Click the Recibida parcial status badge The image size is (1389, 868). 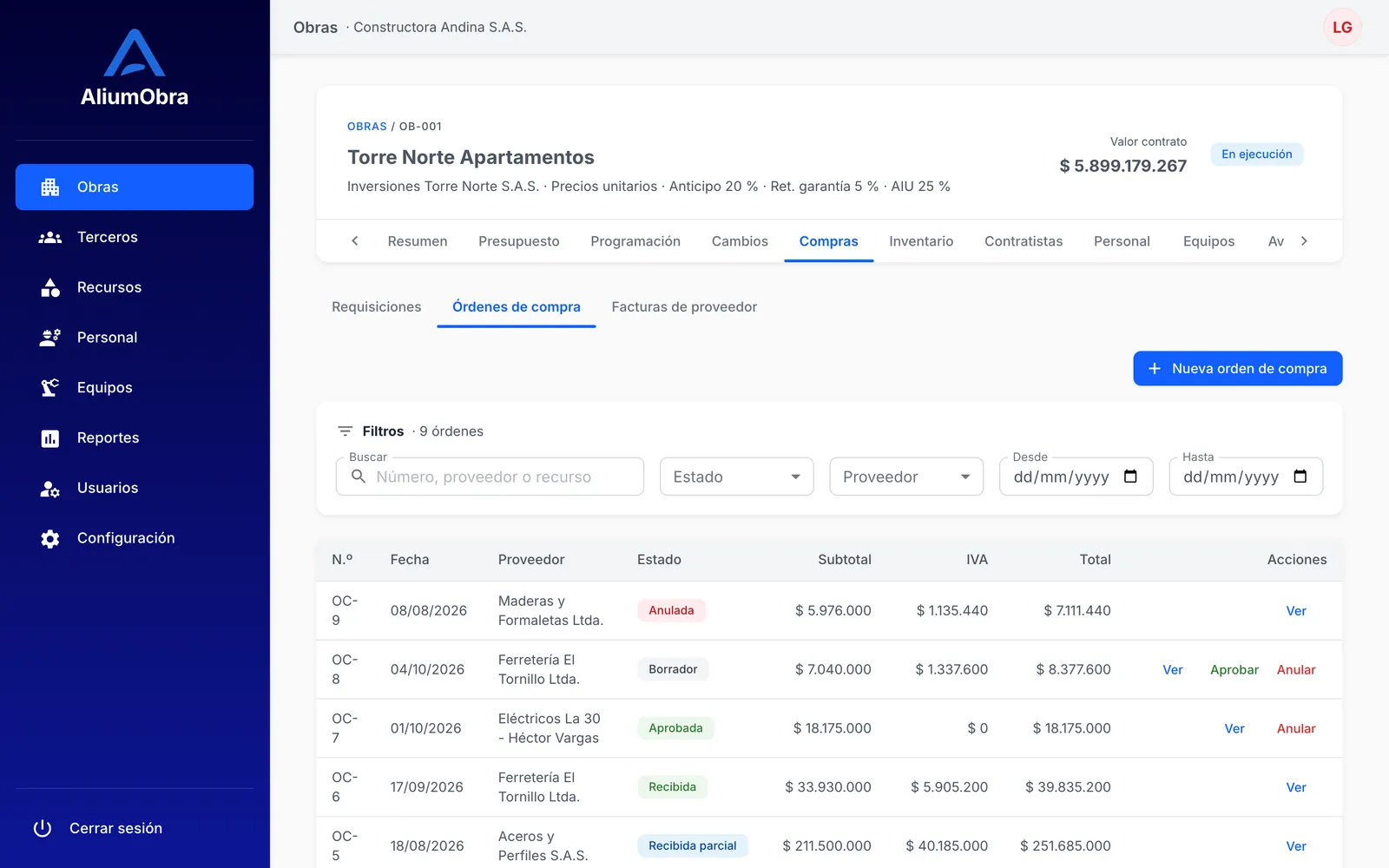pyautogui.click(x=693, y=845)
